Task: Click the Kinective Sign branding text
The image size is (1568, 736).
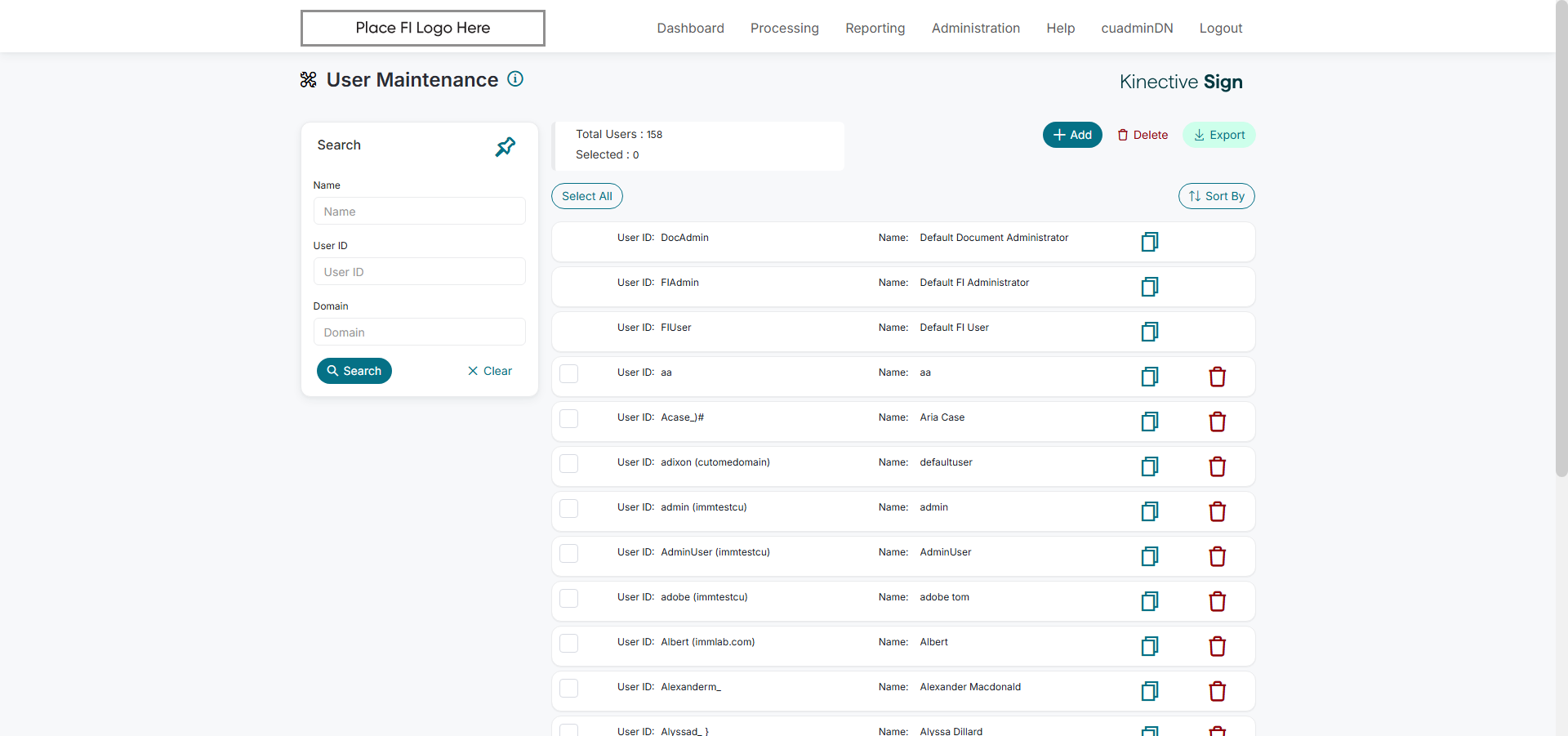Action: click(1181, 82)
